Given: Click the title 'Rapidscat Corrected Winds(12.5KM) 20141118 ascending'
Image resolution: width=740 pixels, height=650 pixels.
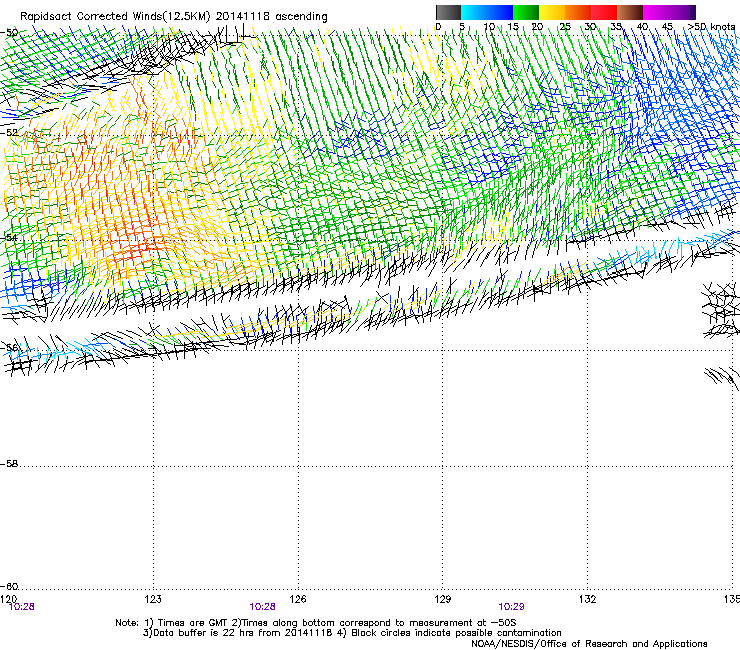Looking at the screenshot, I should point(174,17).
